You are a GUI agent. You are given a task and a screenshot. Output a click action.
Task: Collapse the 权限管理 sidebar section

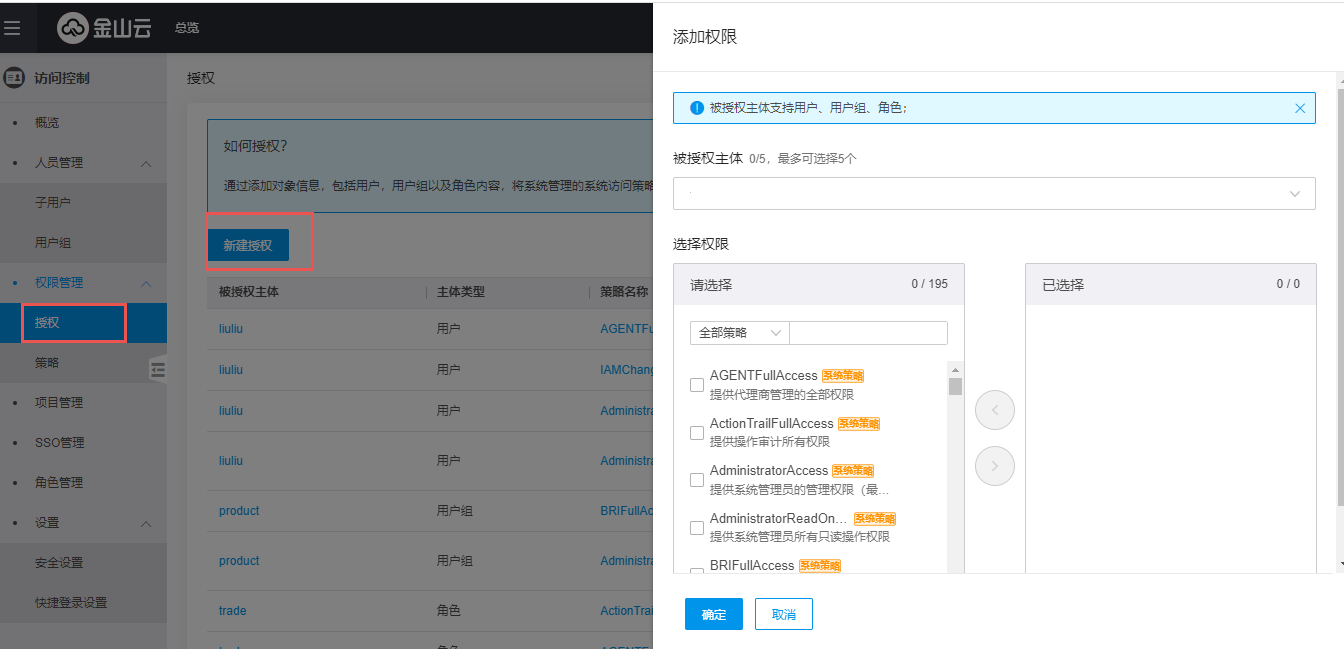(146, 283)
